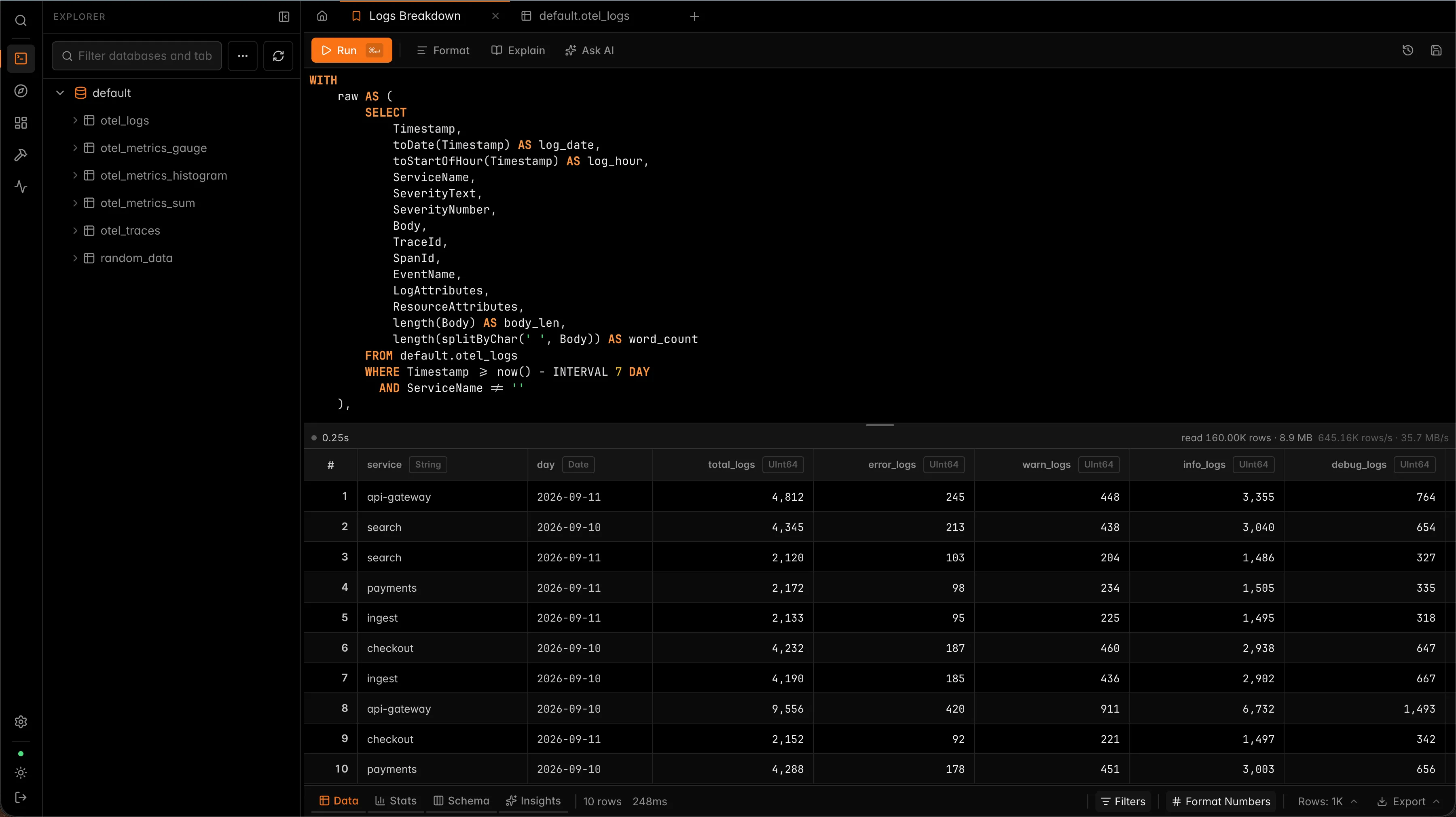Open the compass explore sidebar icon
The width and height of the screenshot is (1456, 817).
pos(21,91)
